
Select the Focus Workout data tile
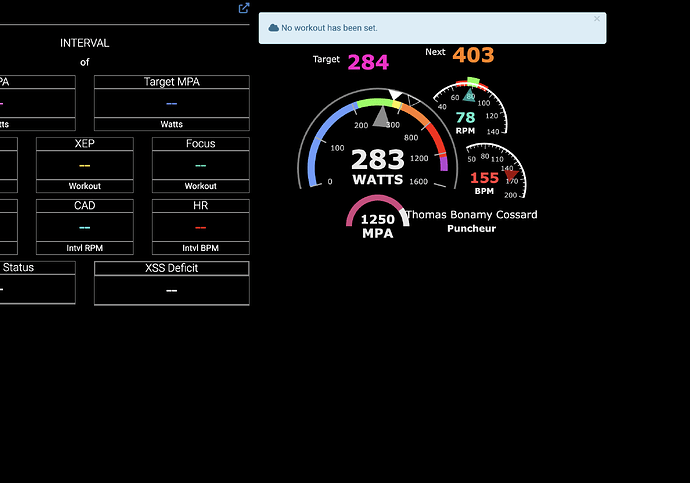click(200, 164)
